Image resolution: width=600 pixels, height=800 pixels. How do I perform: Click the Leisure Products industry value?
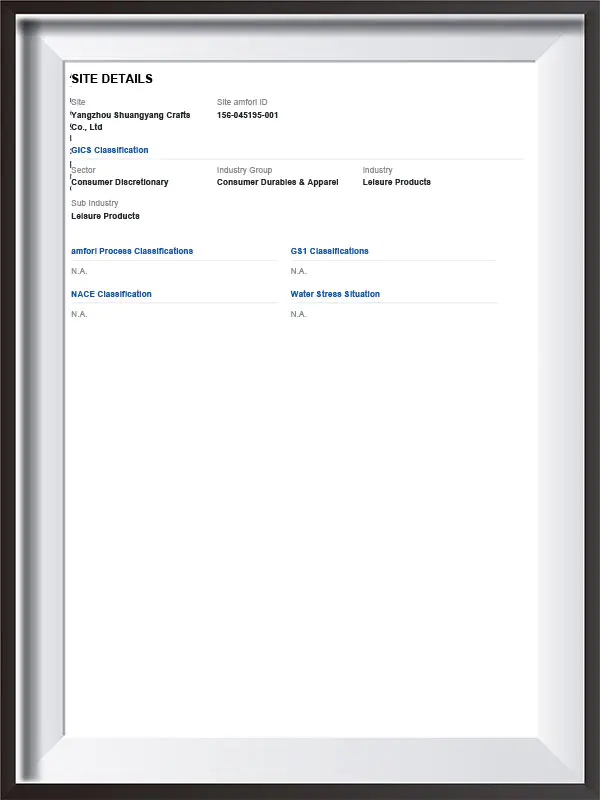click(x=396, y=182)
